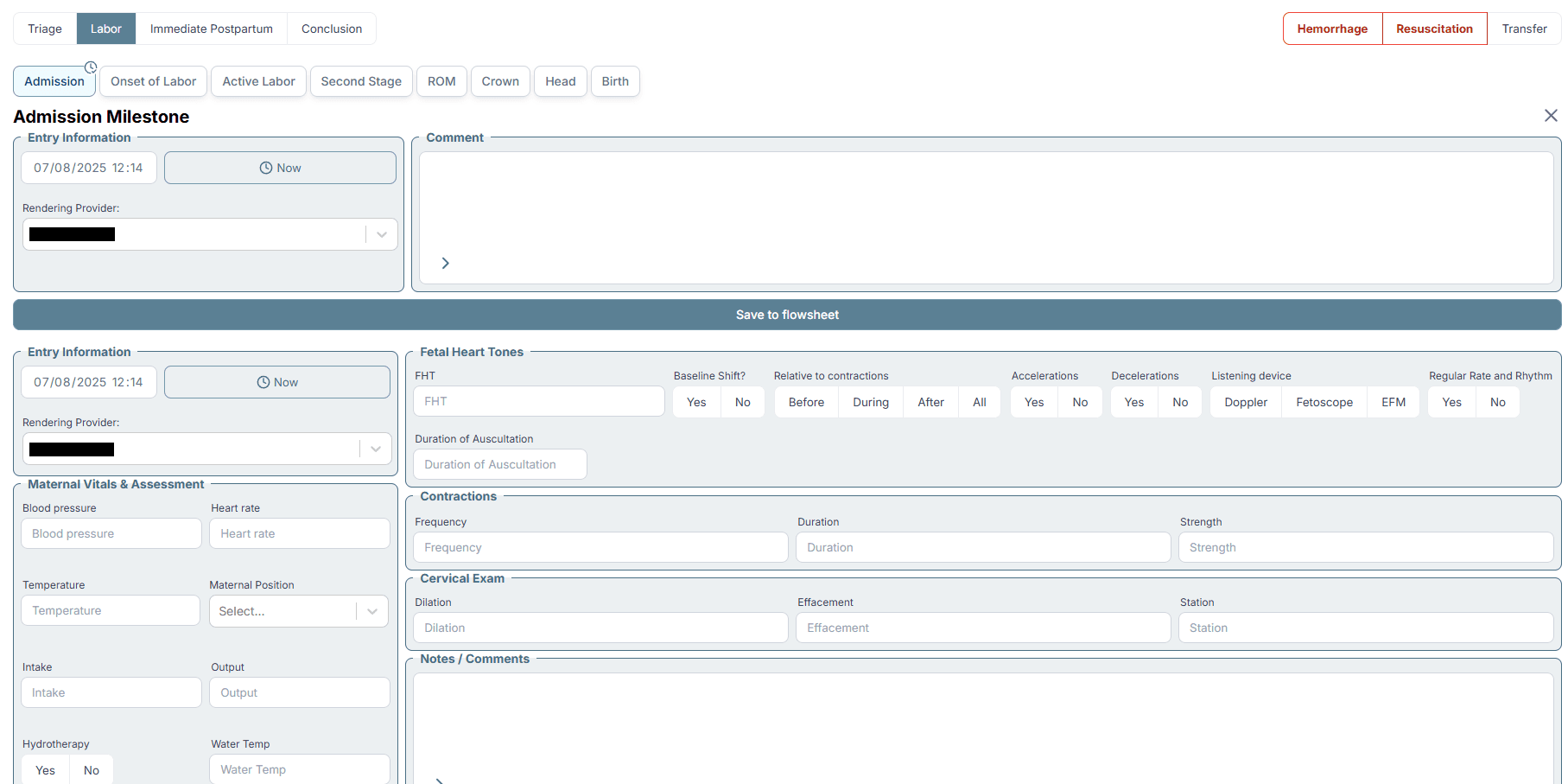Image resolution: width=1568 pixels, height=784 pixels.
Task: Click the FHT input field
Action: point(538,400)
